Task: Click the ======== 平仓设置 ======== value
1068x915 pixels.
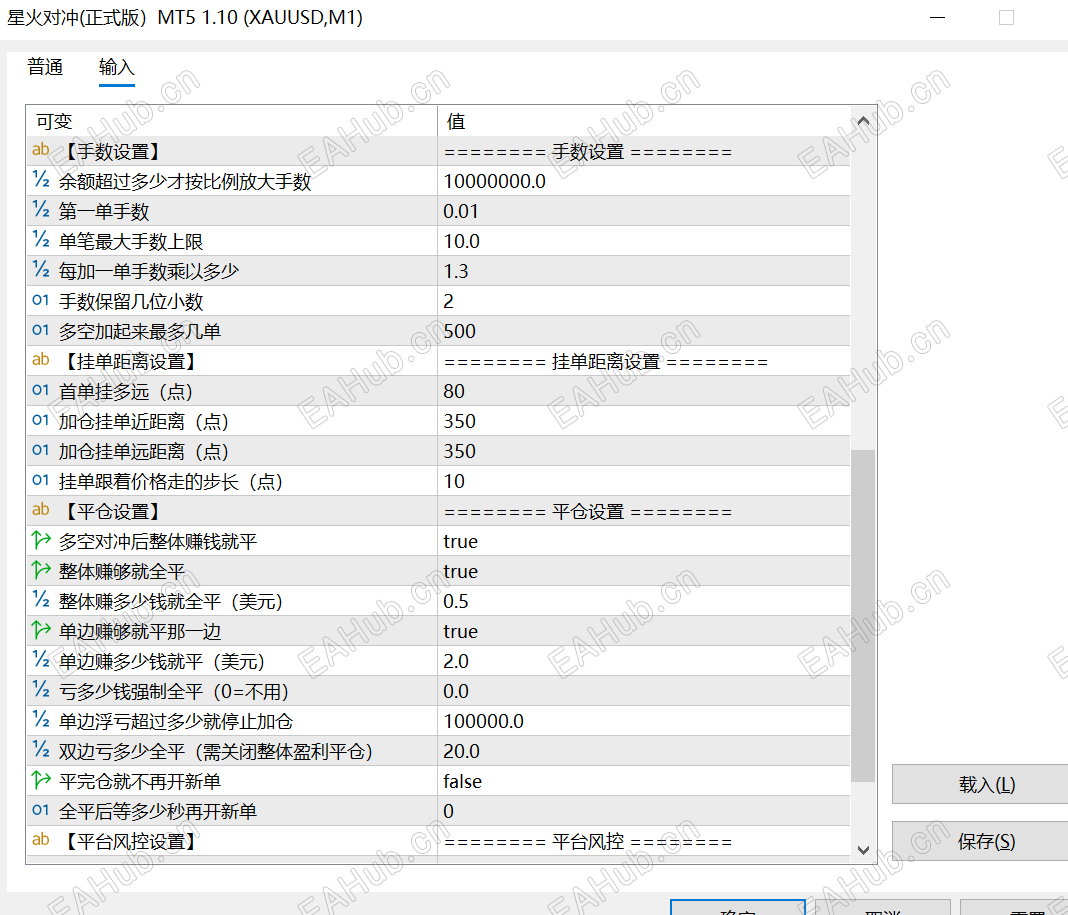Action: point(588,512)
